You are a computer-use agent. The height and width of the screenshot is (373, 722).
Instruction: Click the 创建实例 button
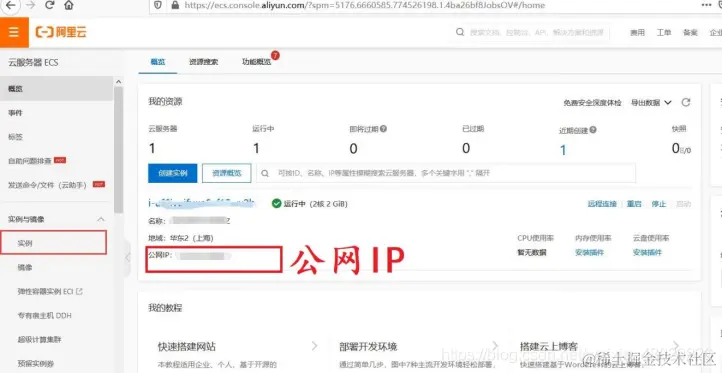[173, 174]
